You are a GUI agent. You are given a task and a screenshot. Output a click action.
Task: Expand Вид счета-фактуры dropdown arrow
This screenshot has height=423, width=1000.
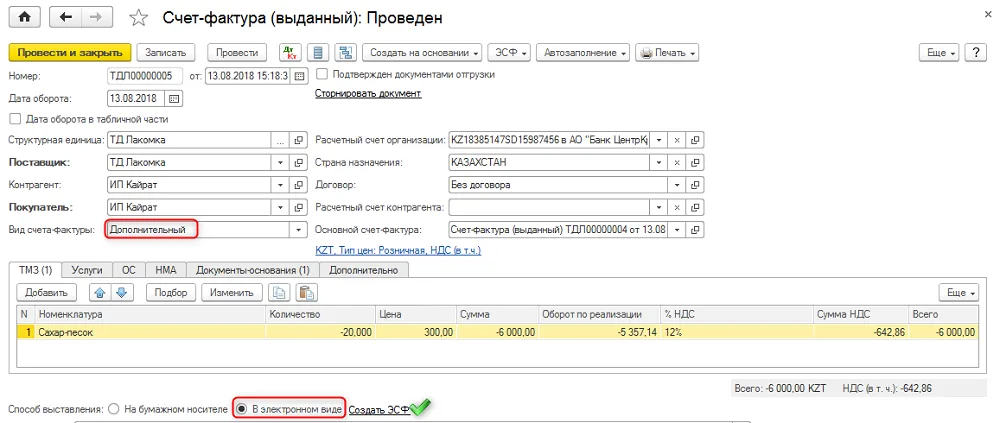(x=298, y=230)
